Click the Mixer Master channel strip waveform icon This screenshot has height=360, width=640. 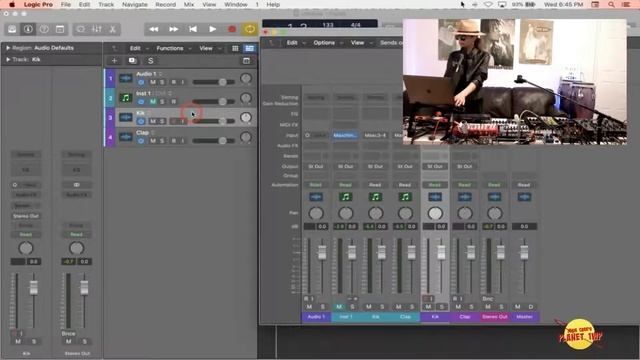pos(524,197)
